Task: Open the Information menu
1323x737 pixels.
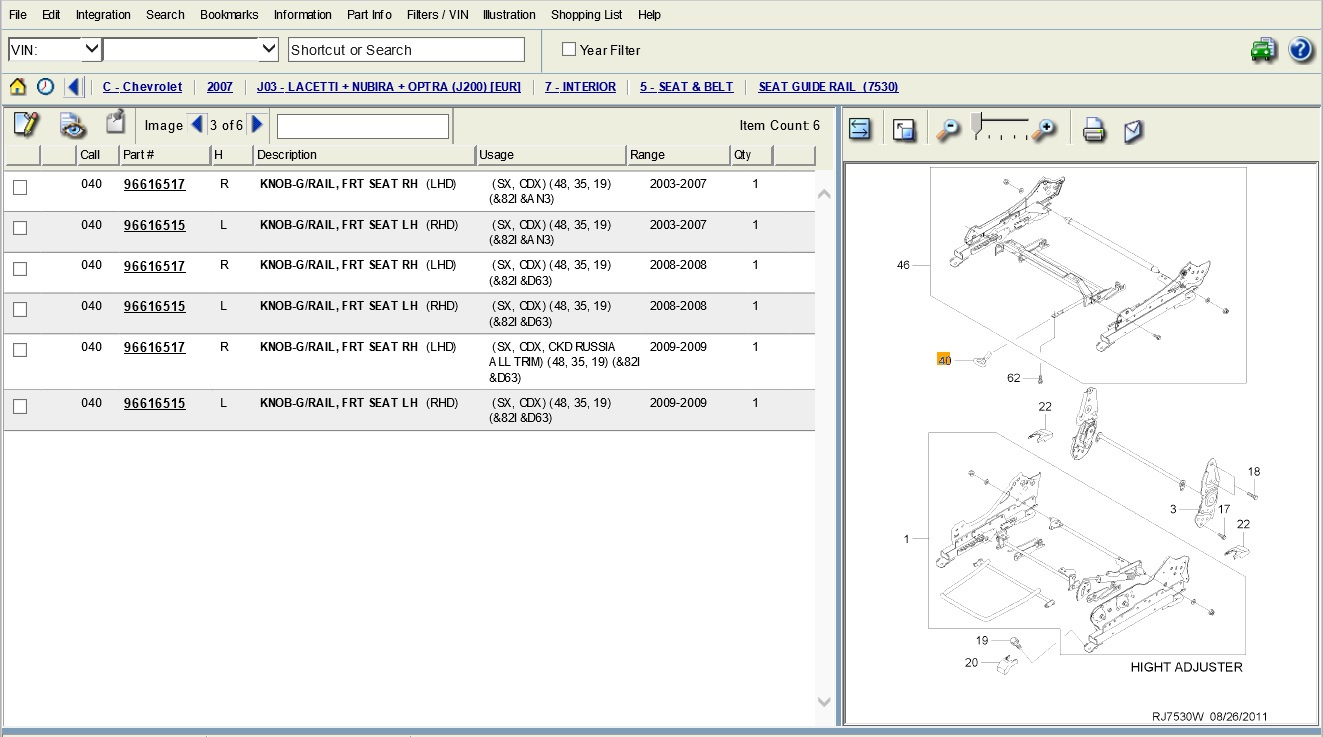Action: tap(303, 15)
